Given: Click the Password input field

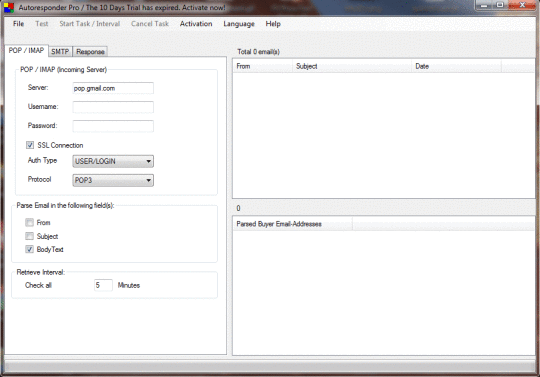Looking at the screenshot, I should (x=113, y=126).
